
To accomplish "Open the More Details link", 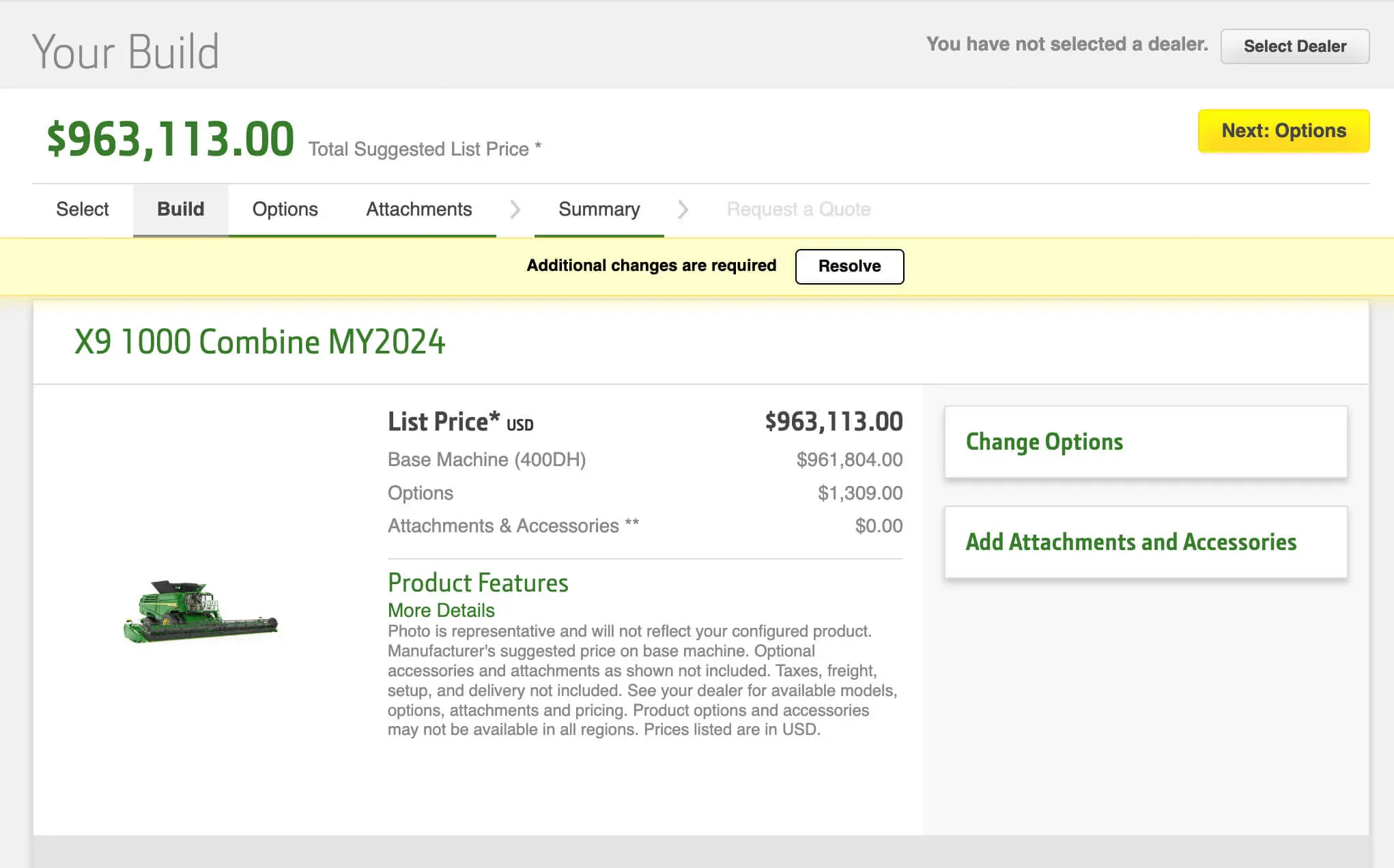I will [441, 610].
